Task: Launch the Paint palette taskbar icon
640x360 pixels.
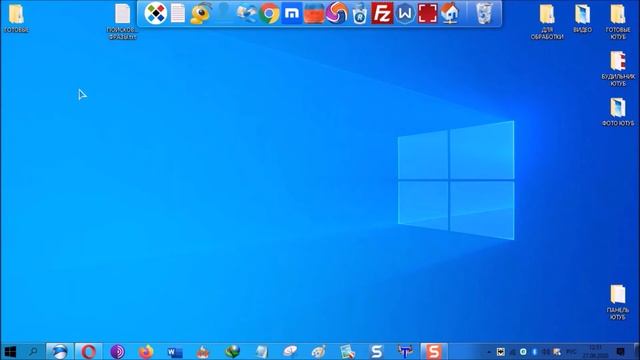Action: [318, 351]
